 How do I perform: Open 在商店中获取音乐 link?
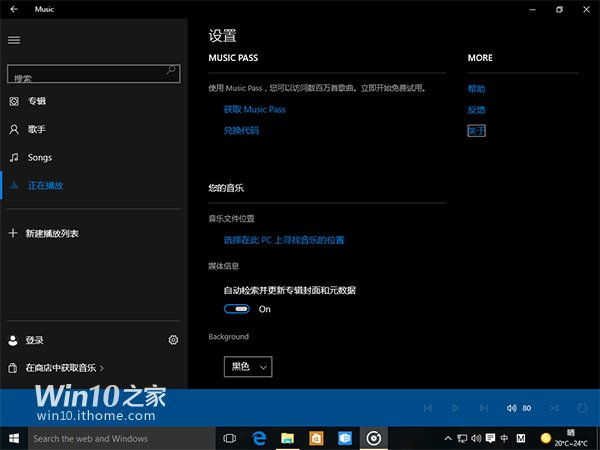(64, 368)
